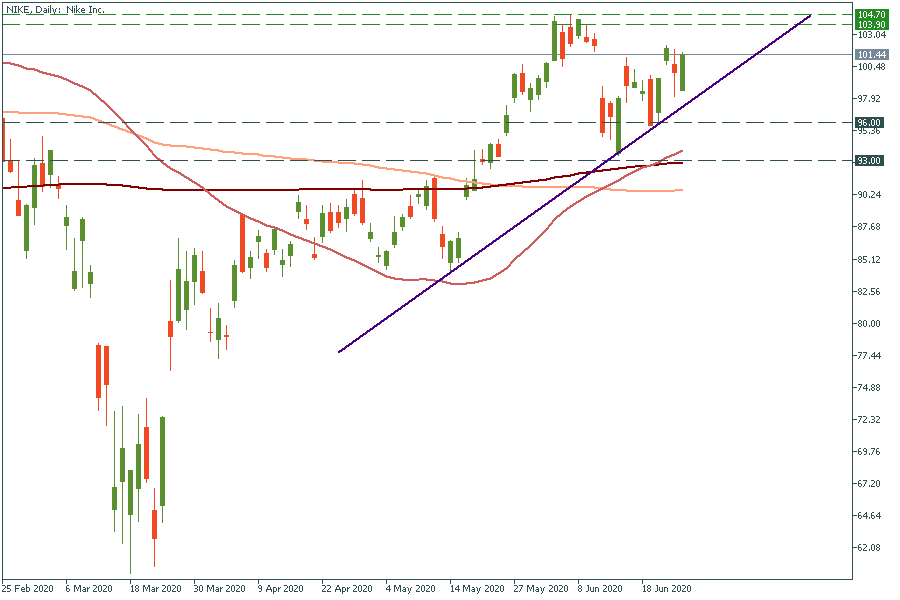The width and height of the screenshot is (900, 600).
Task: Select the 93.00 support level tag
Action: (x=868, y=160)
